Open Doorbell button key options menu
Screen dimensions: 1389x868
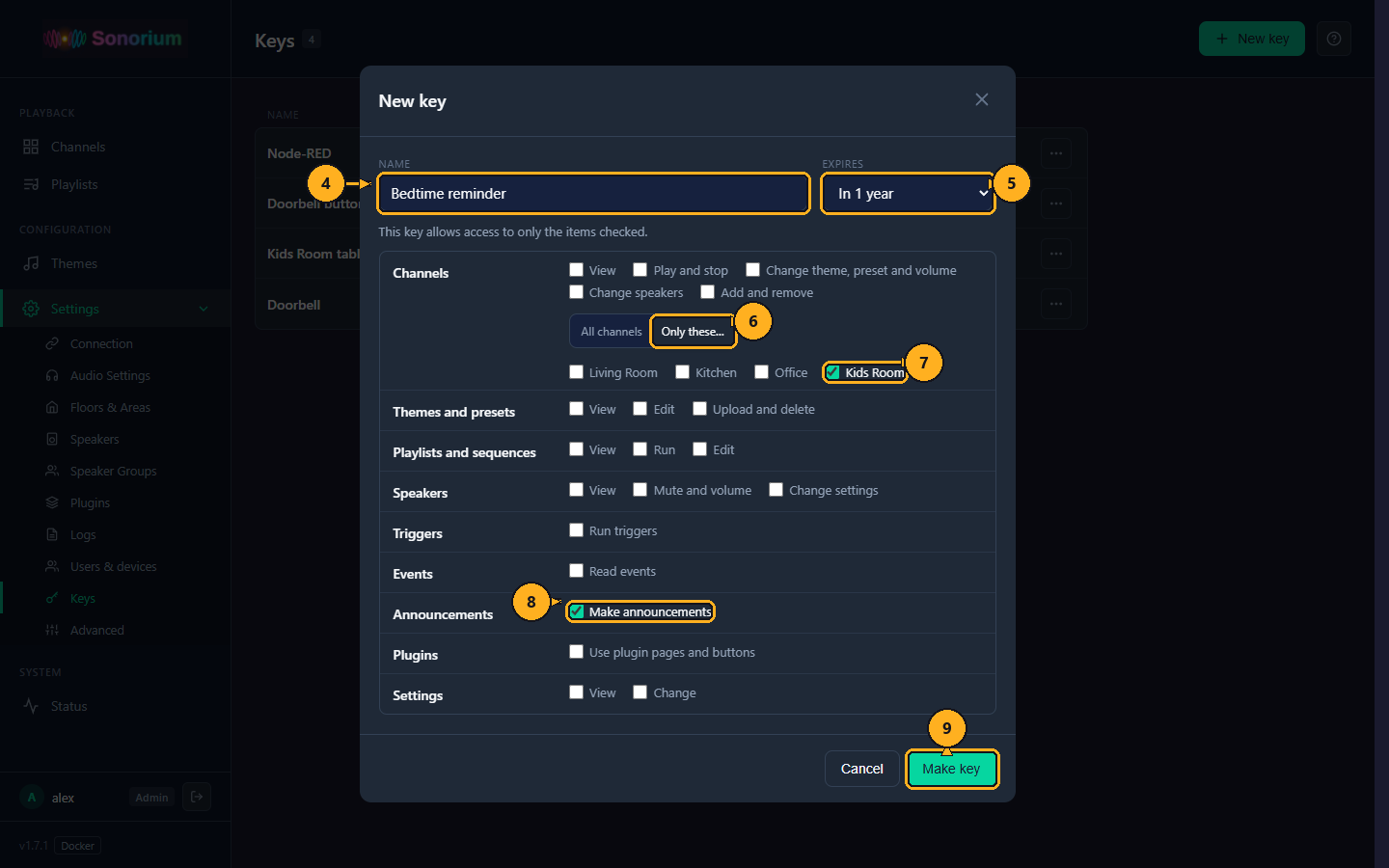pos(1056,203)
